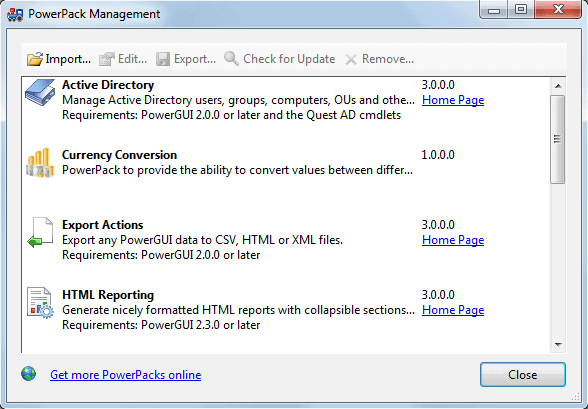Click the Export floppy disk icon
Screen dimensions: 588x409
coord(163,59)
